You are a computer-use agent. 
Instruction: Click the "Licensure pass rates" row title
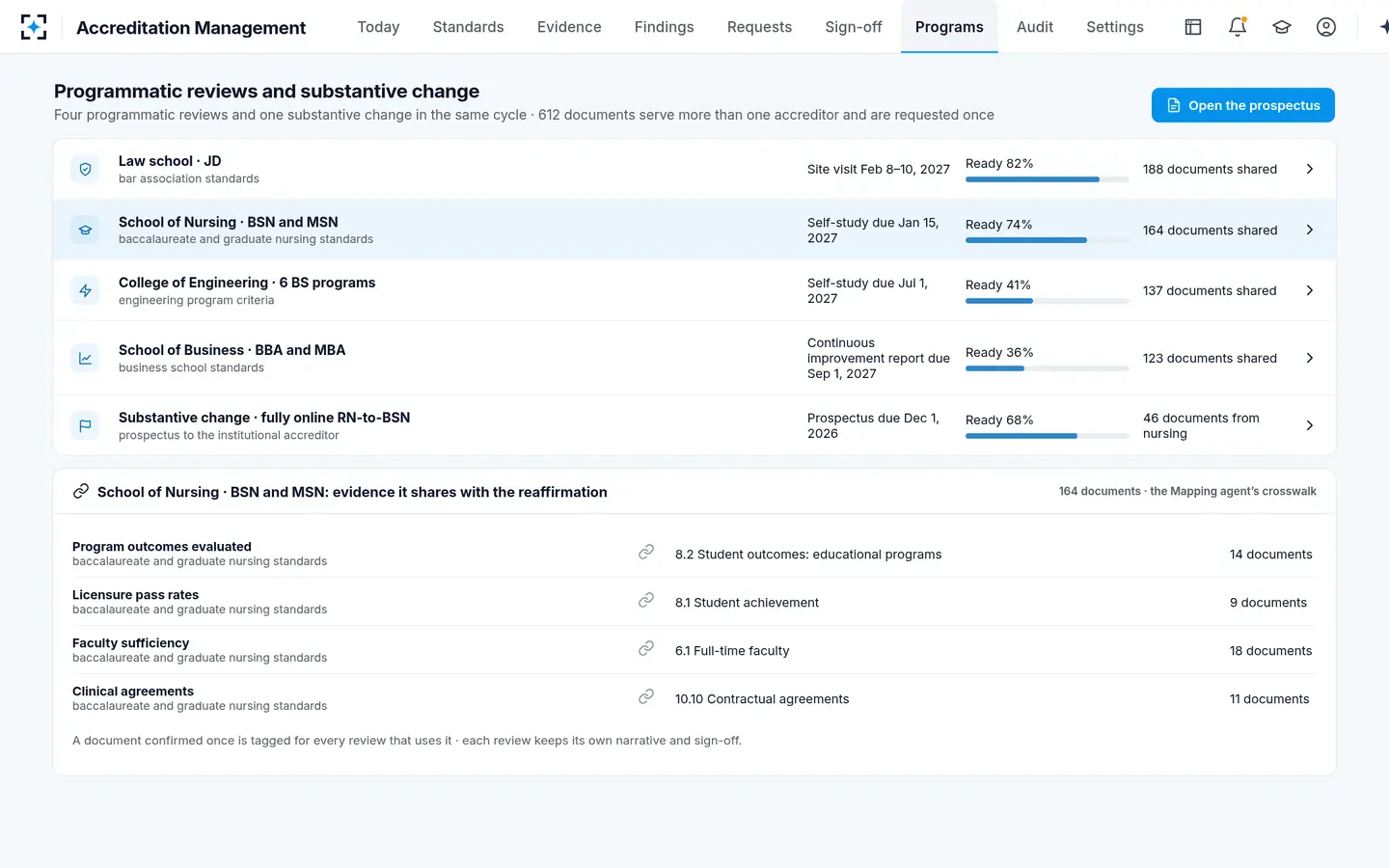(135, 595)
